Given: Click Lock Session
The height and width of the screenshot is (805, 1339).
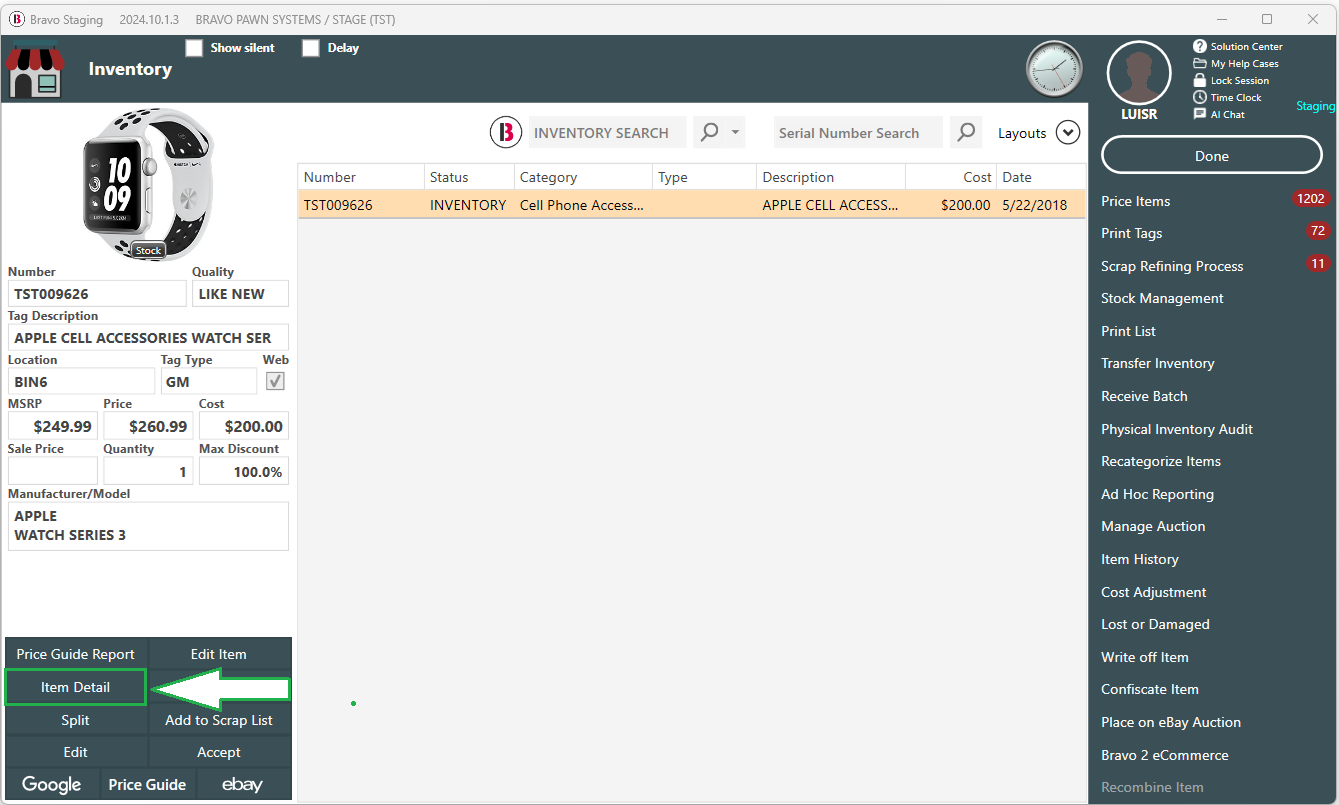Looking at the screenshot, I should point(1231,80).
